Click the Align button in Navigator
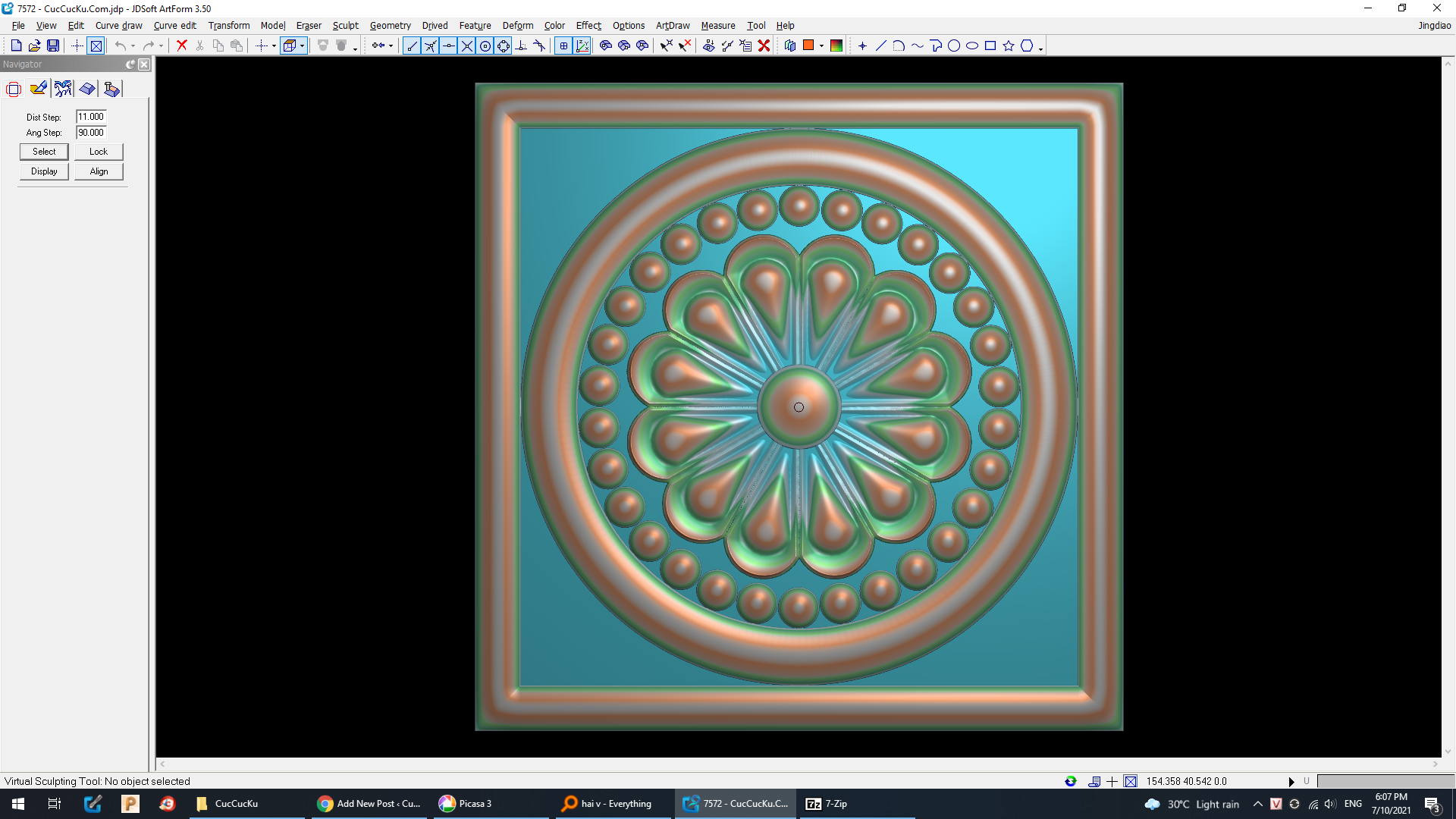The image size is (1456, 819). [99, 171]
